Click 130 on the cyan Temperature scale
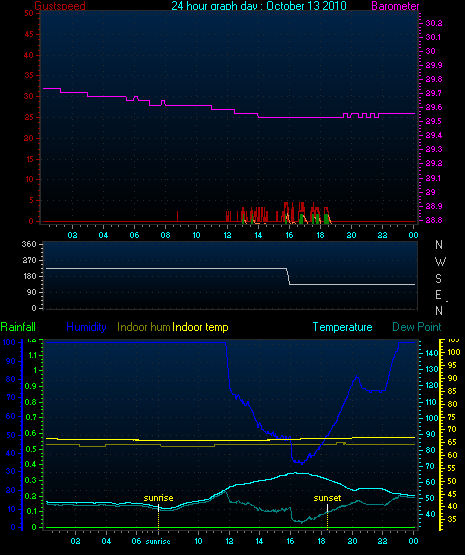The width and height of the screenshot is (465, 555). (x=431, y=369)
